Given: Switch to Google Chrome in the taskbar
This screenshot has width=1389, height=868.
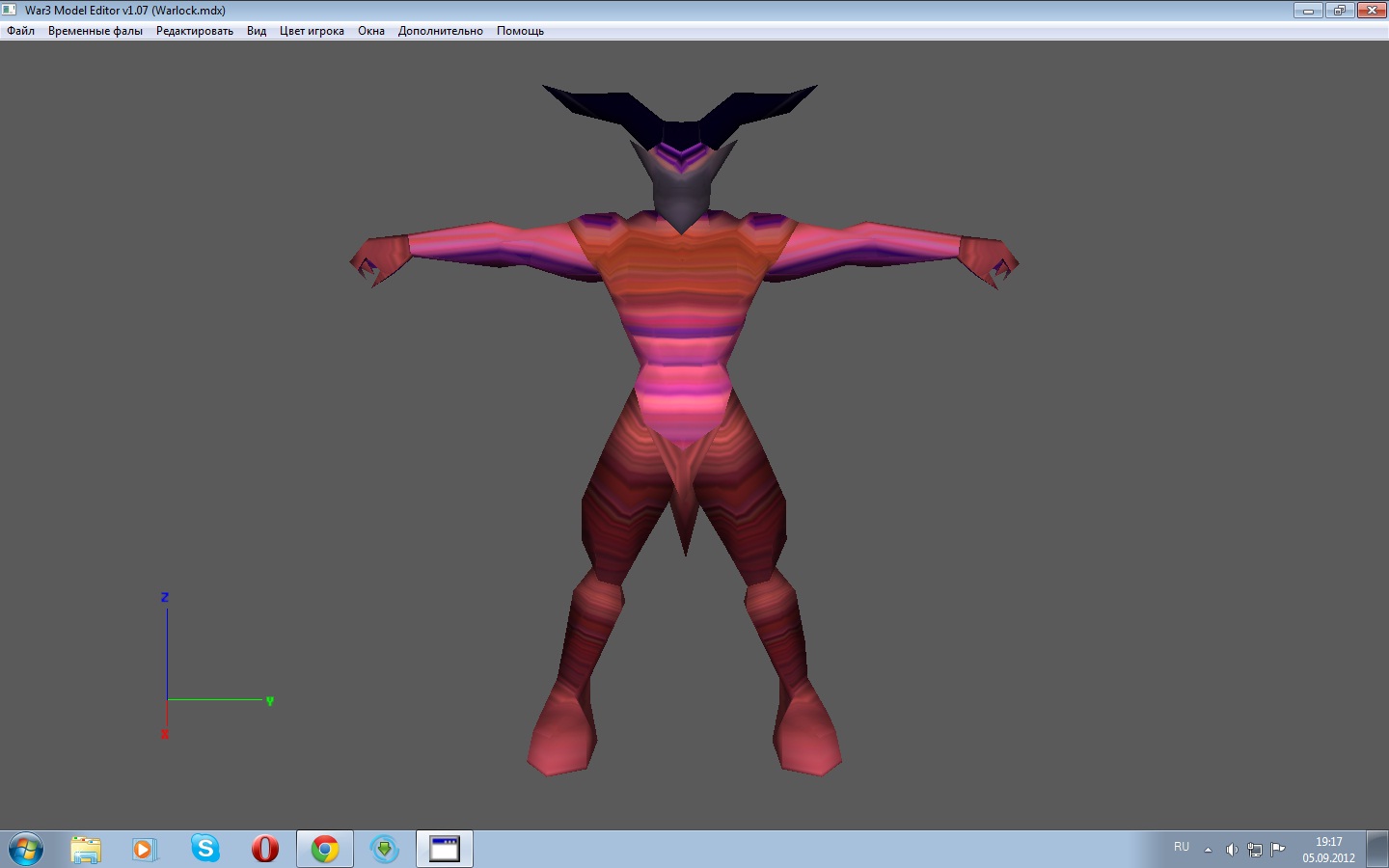Looking at the screenshot, I should pyautogui.click(x=325, y=849).
